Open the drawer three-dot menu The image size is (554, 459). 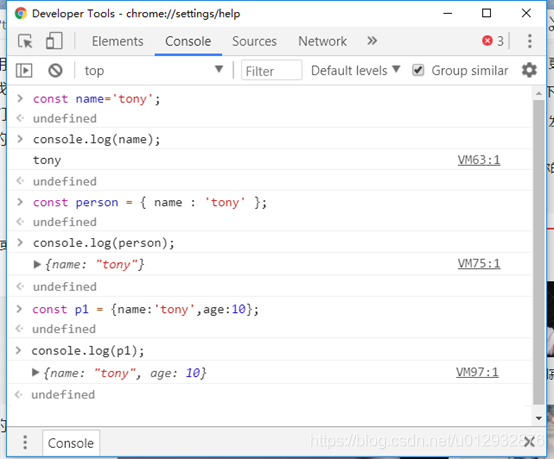pyautogui.click(x=25, y=442)
